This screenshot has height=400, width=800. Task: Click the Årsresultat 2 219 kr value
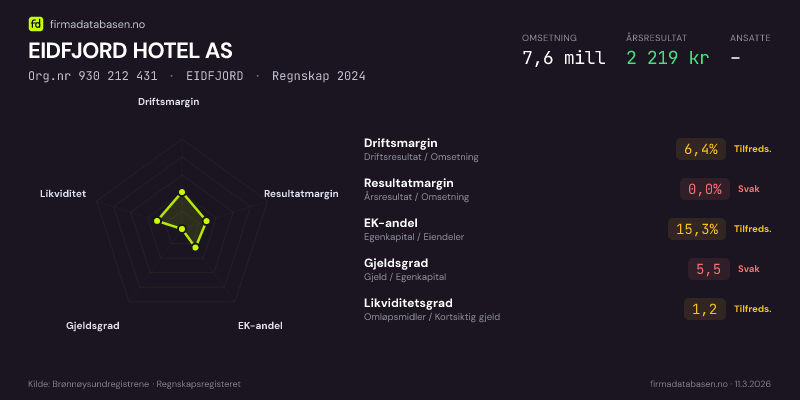point(667,58)
